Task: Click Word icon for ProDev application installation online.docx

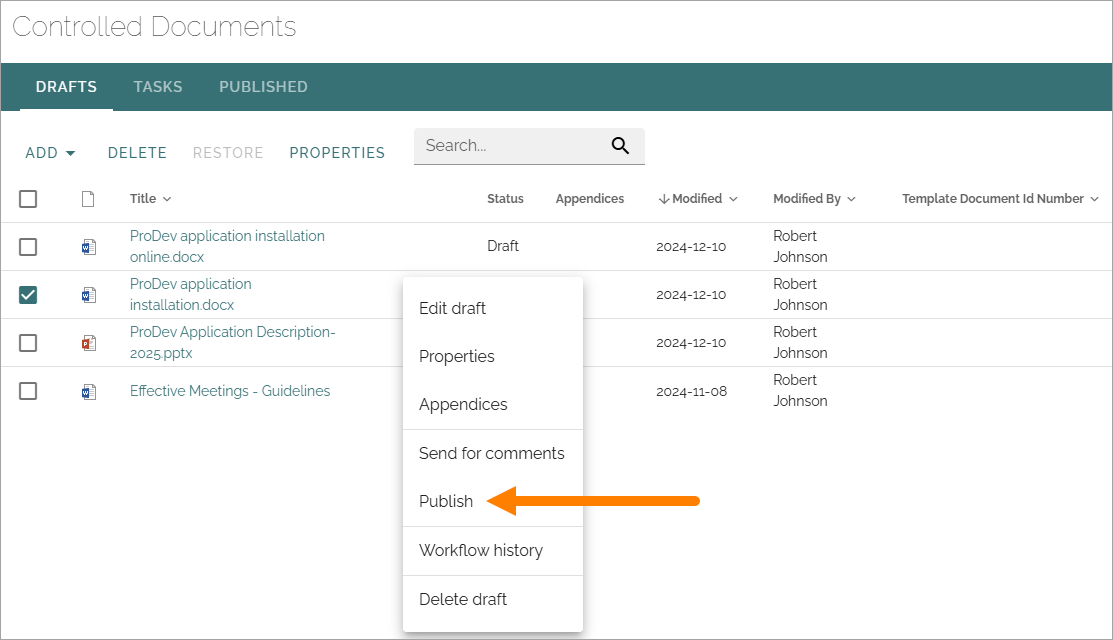Action: pyautogui.click(x=89, y=247)
